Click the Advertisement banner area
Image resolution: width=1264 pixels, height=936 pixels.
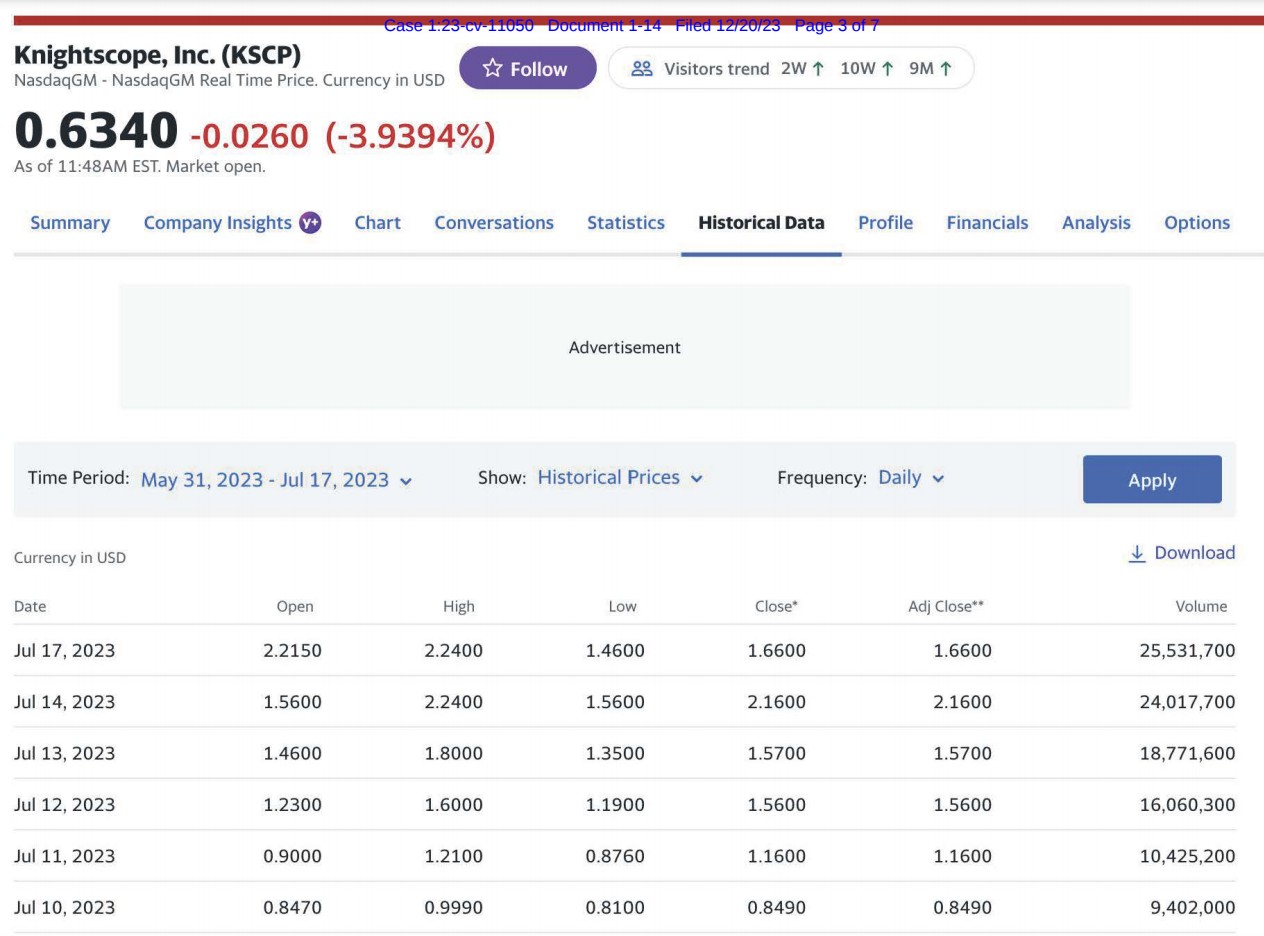click(624, 347)
